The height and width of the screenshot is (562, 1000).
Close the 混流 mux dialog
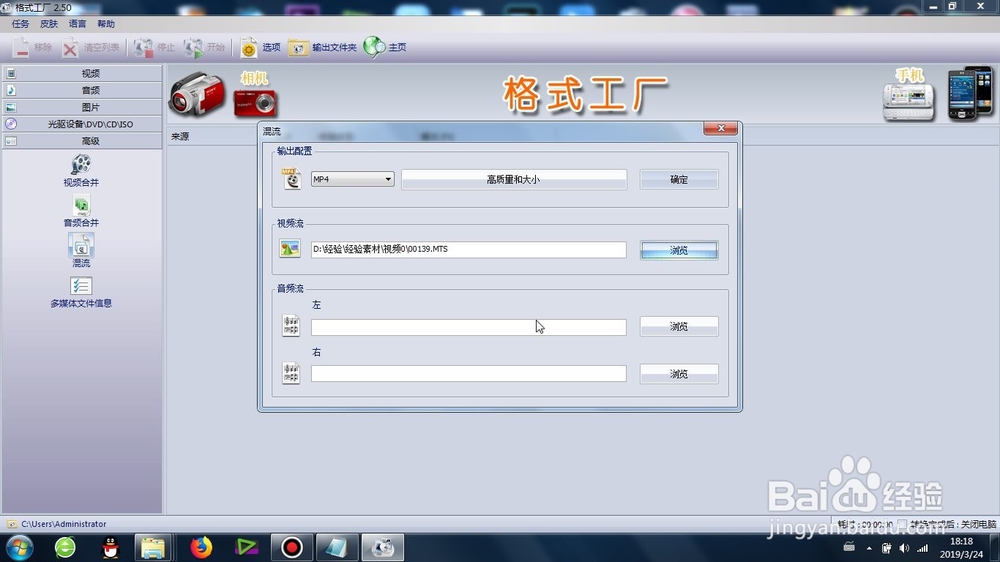721,128
